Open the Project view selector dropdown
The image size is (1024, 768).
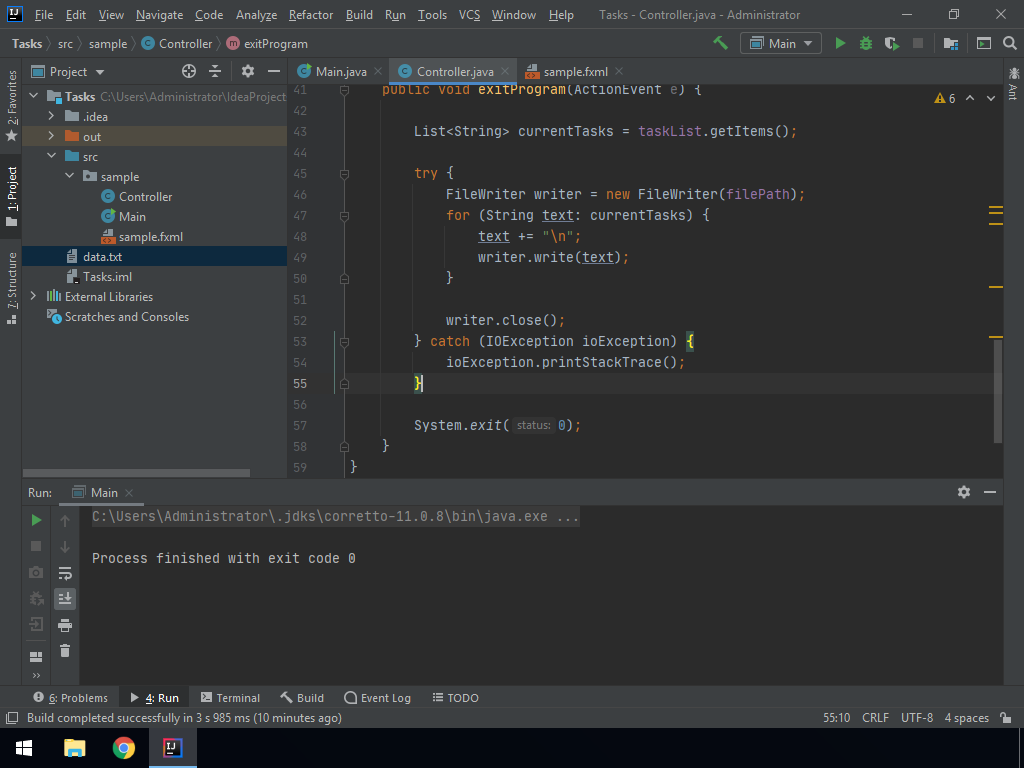pyautogui.click(x=68, y=71)
